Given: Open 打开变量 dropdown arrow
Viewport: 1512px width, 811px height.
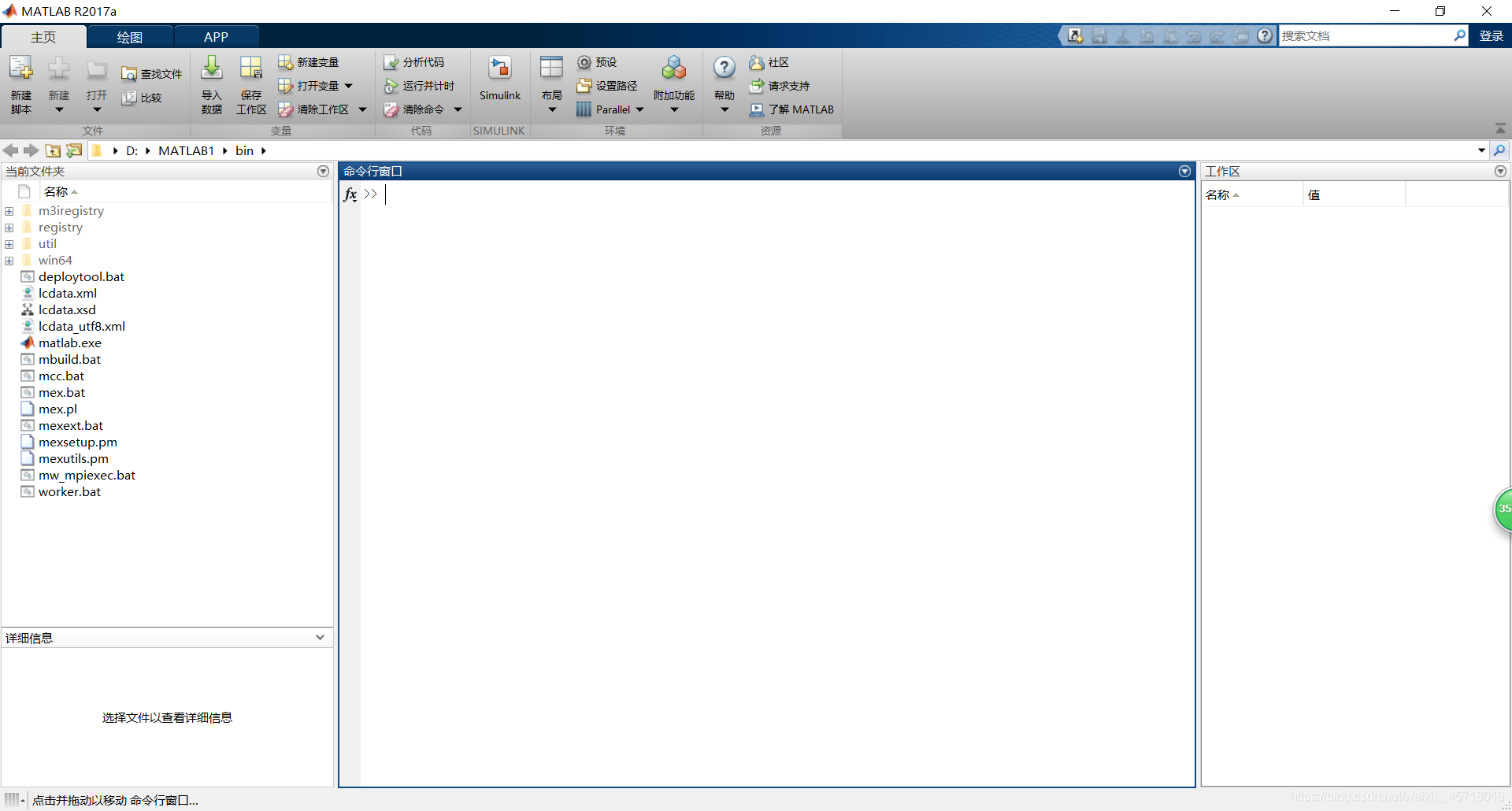Looking at the screenshot, I should [x=349, y=86].
